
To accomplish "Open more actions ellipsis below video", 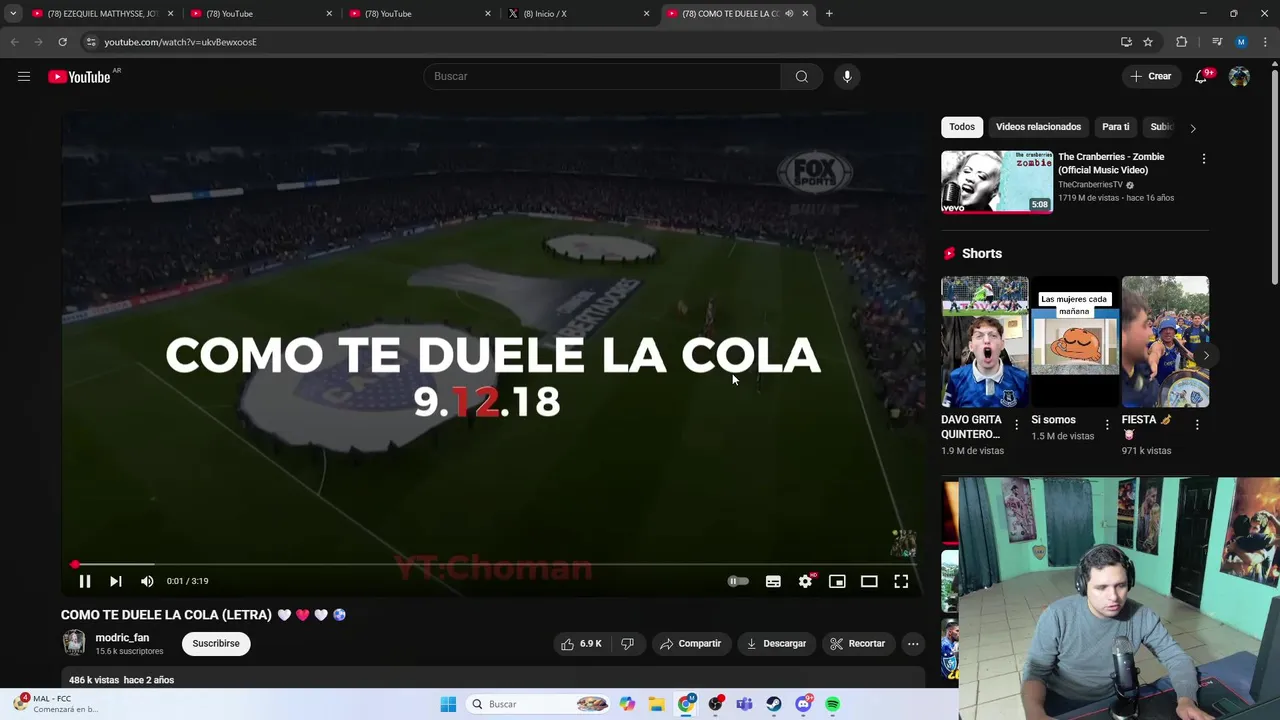I will [x=913, y=644].
